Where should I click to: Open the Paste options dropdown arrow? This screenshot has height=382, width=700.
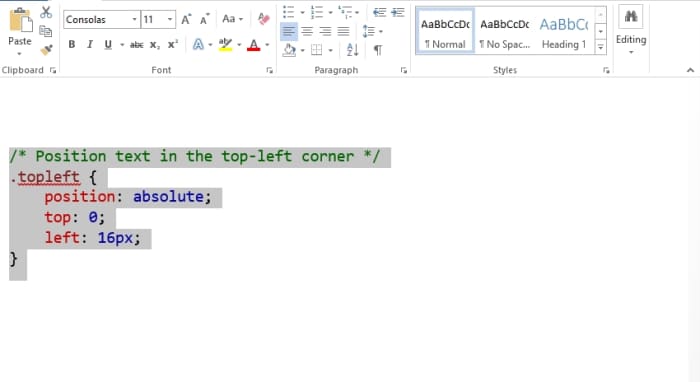(x=19, y=54)
